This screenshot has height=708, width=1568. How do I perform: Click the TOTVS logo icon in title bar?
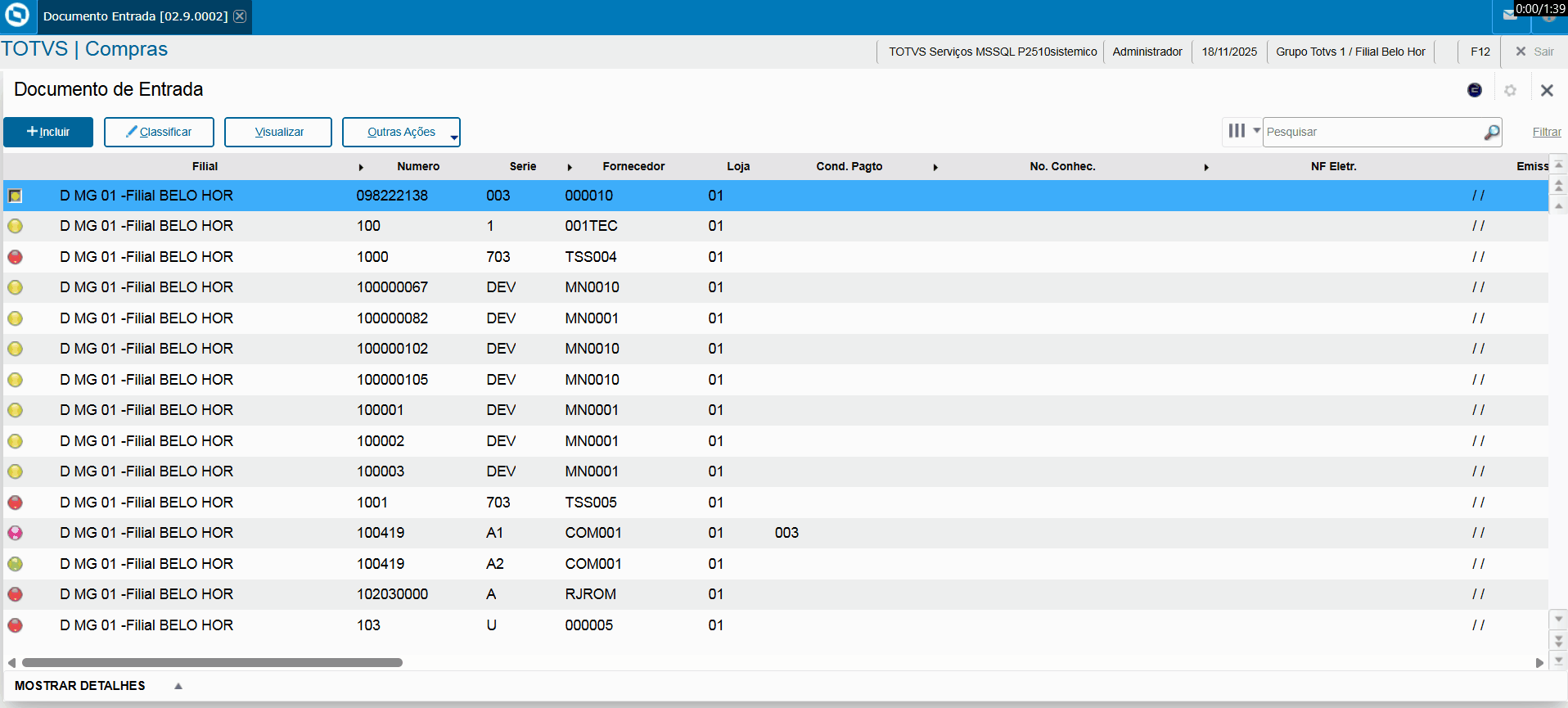(x=16, y=16)
